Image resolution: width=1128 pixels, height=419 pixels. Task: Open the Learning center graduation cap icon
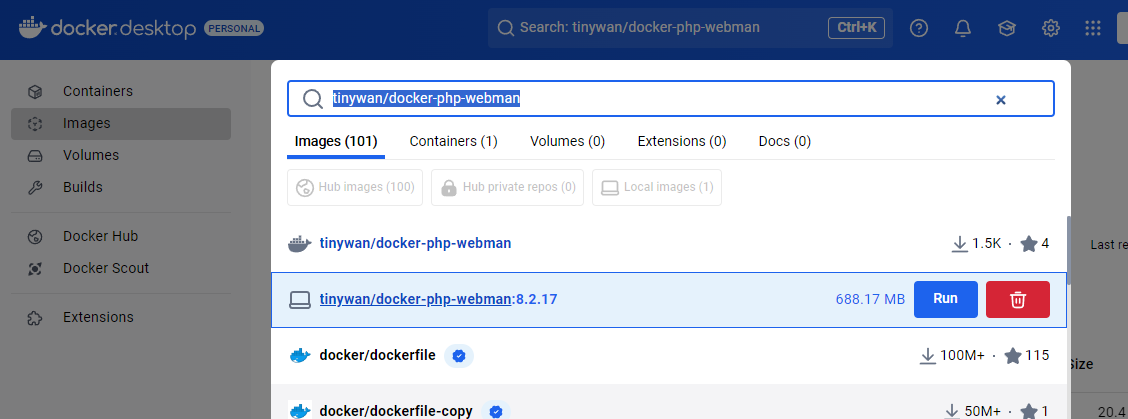[x=1006, y=28]
